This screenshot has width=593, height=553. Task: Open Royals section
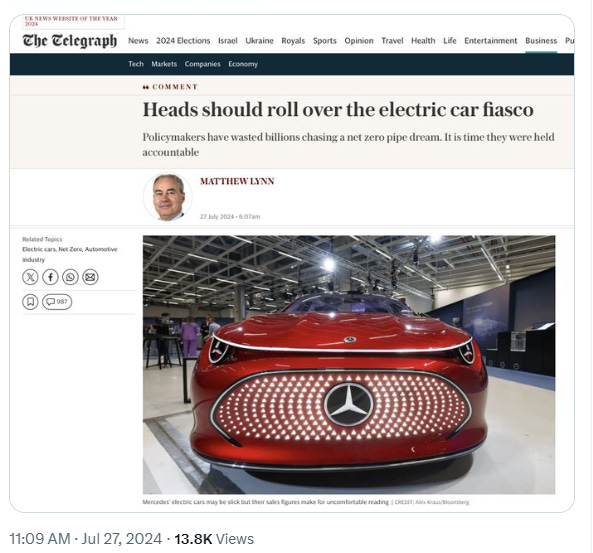(293, 41)
